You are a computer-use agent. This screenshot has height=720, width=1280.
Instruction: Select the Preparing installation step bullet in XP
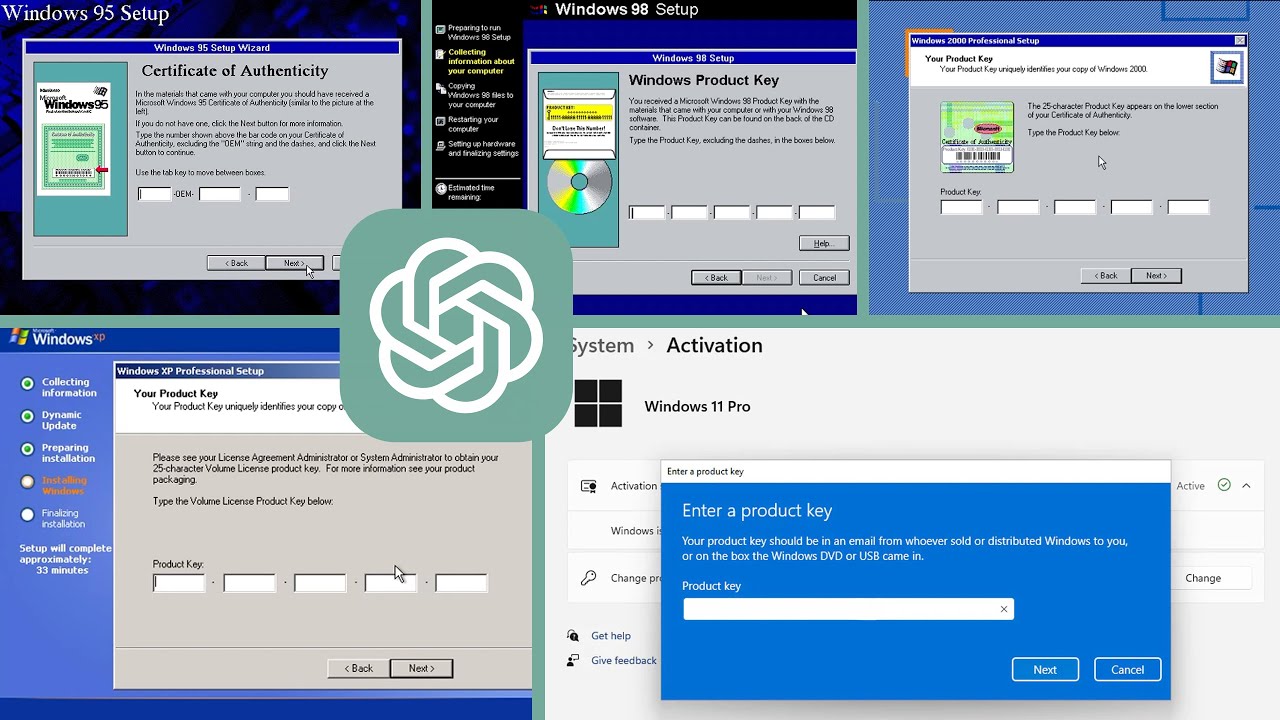pyautogui.click(x=27, y=449)
